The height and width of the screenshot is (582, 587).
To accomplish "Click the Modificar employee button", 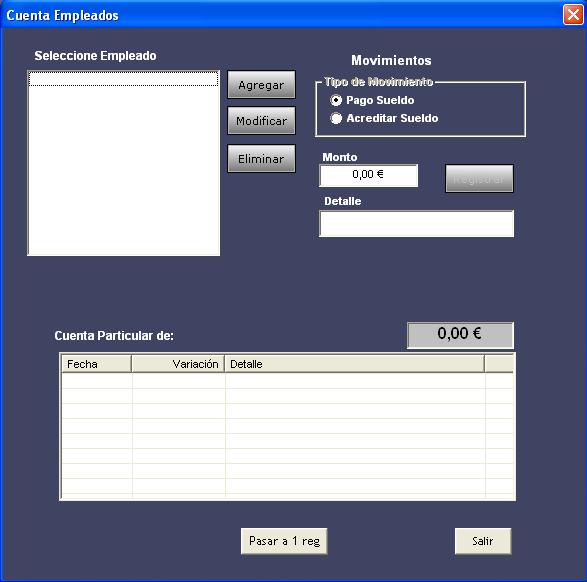I will click(x=261, y=121).
